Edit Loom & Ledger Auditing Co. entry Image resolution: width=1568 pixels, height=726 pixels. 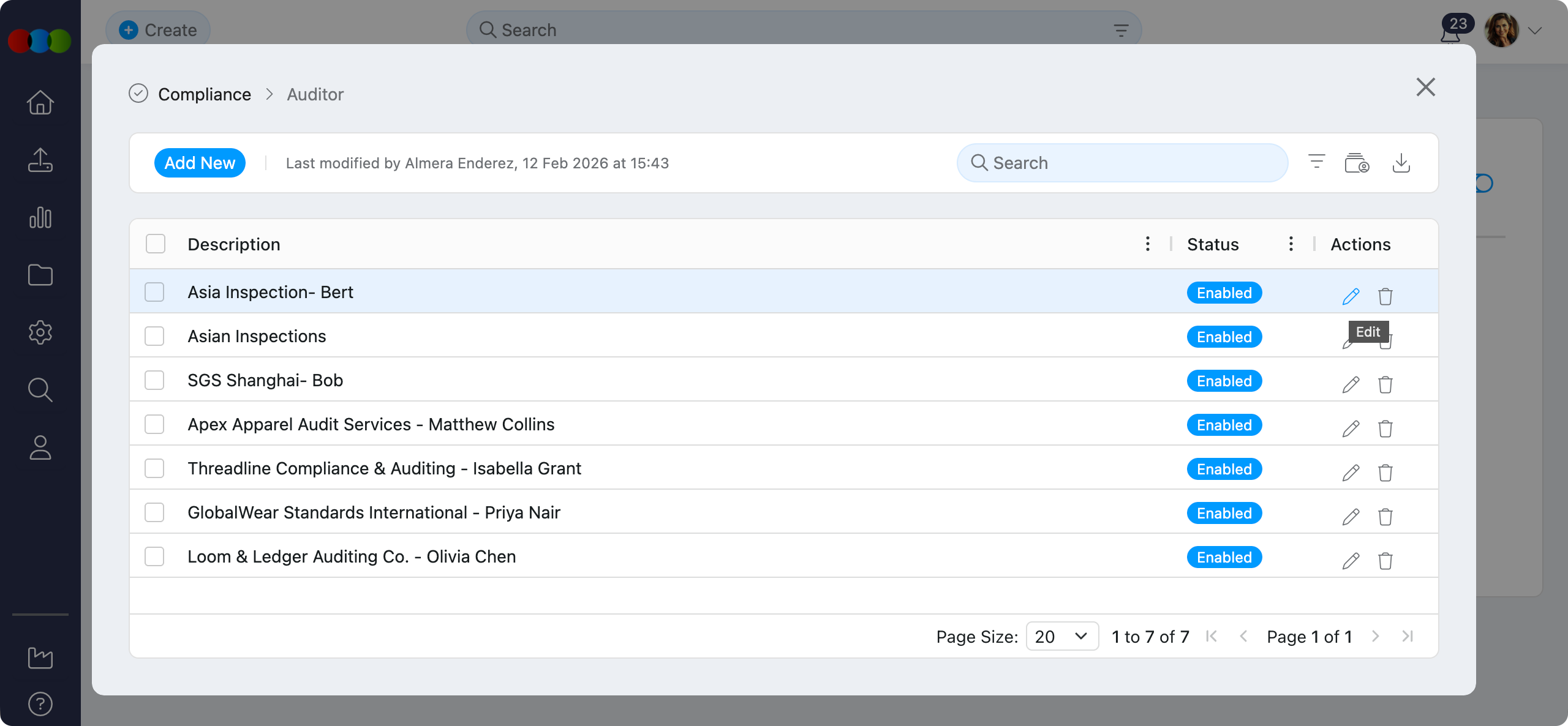click(1351, 561)
